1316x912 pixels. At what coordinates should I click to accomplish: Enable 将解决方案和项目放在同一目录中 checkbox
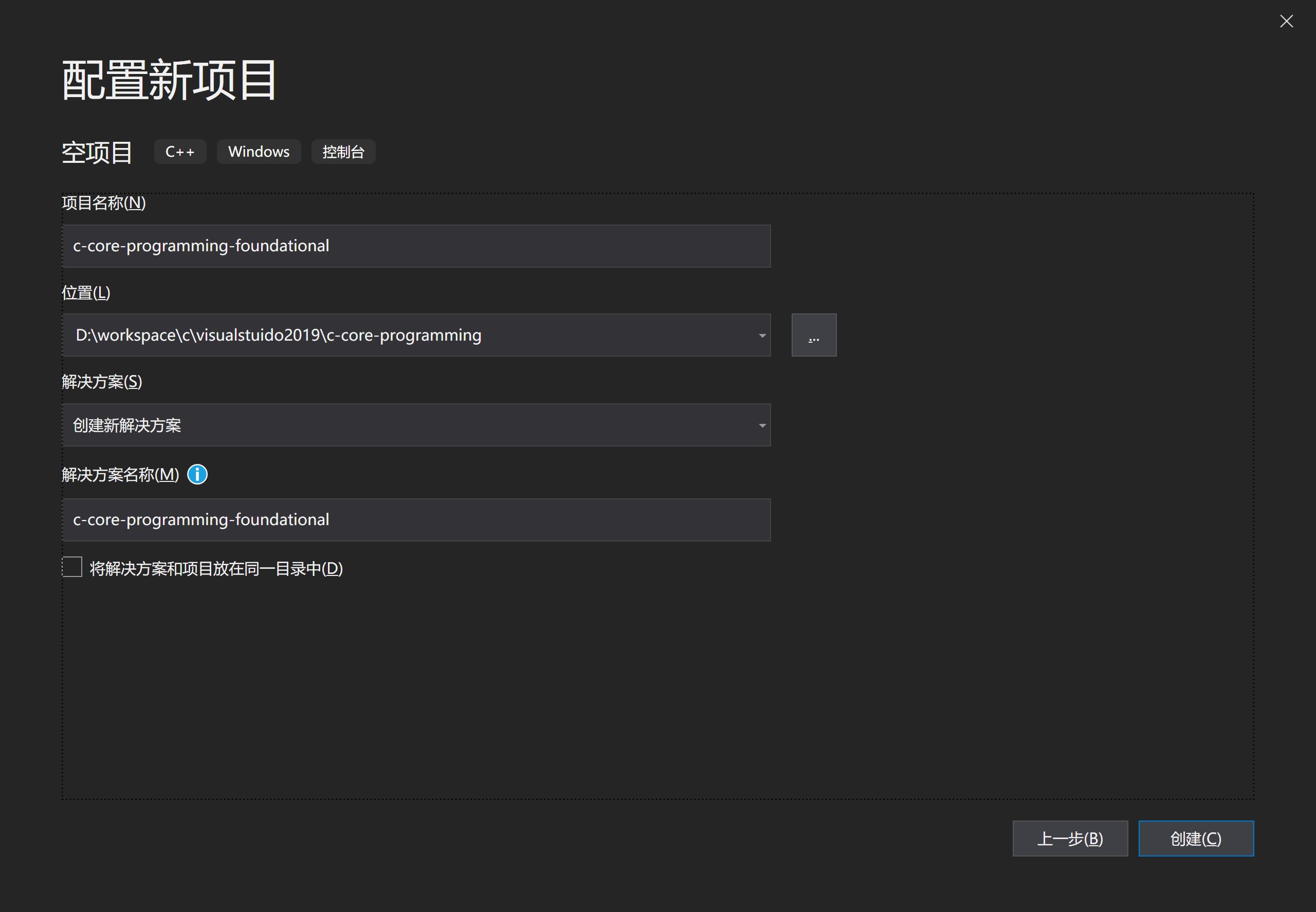pyautogui.click(x=72, y=567)
